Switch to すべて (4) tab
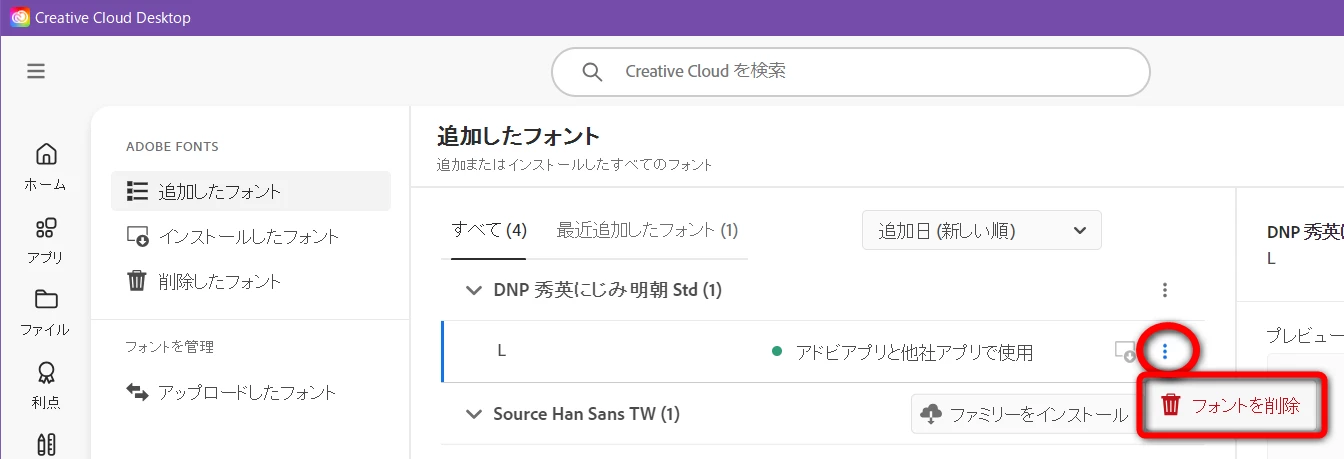This screenshot has height=459, width=1344. tap(489, 231)
